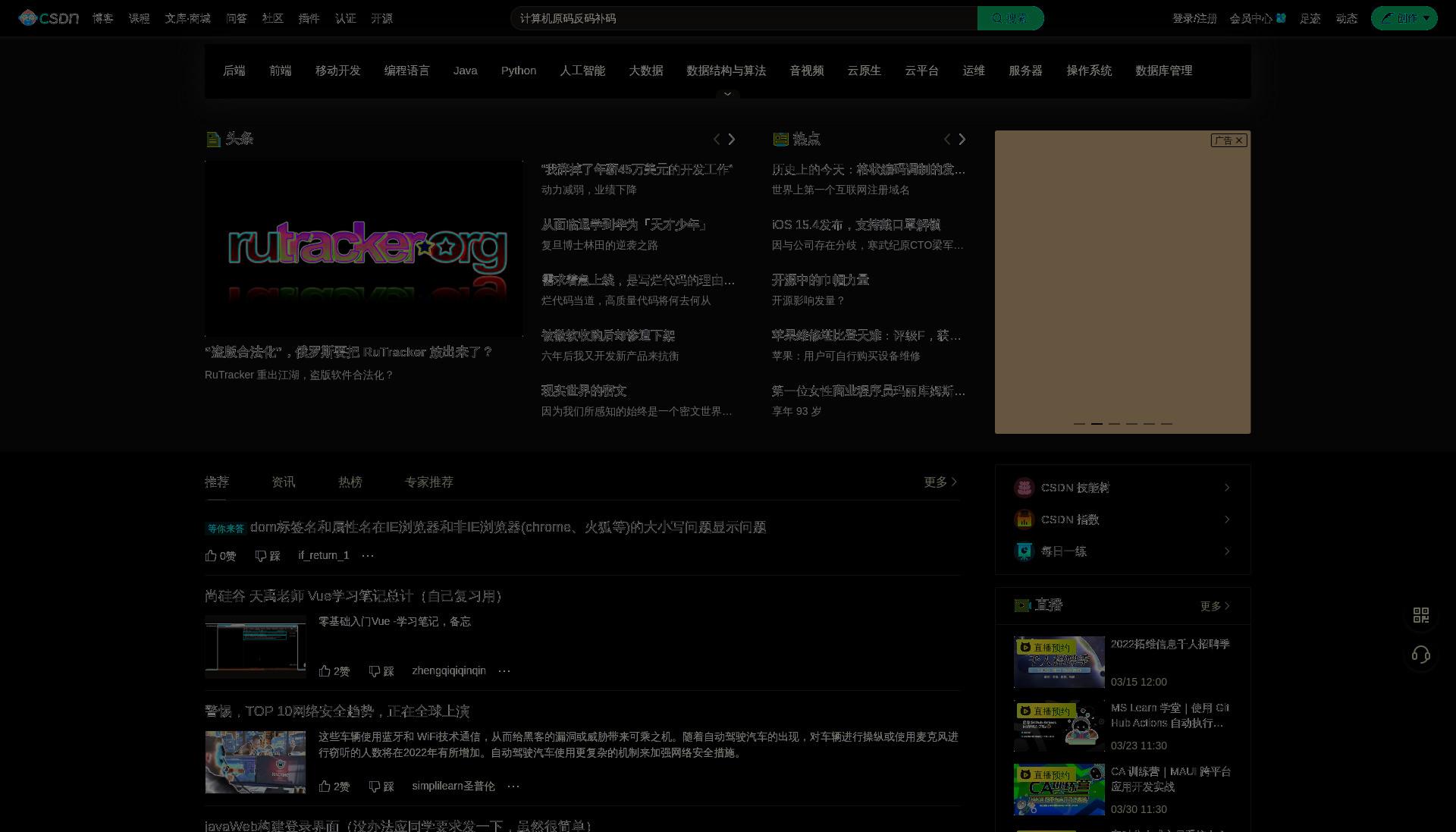Open 动态 activity feed
Image resolution: width=1456 pixels, height=832 pixels.
(x=1347, y=18)
